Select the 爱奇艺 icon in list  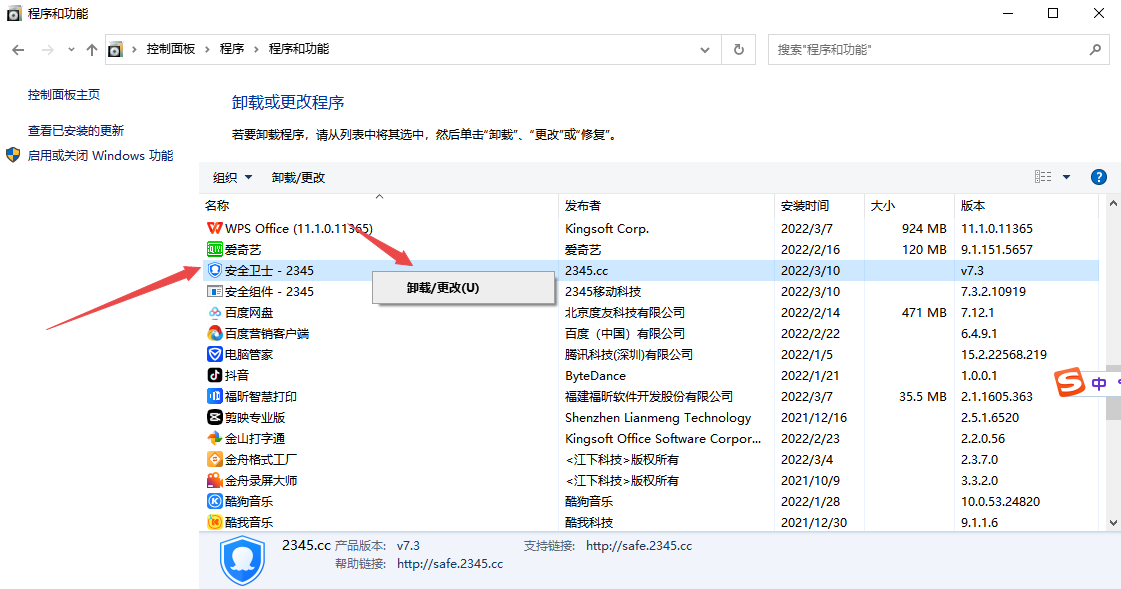(x=214, y=250)
